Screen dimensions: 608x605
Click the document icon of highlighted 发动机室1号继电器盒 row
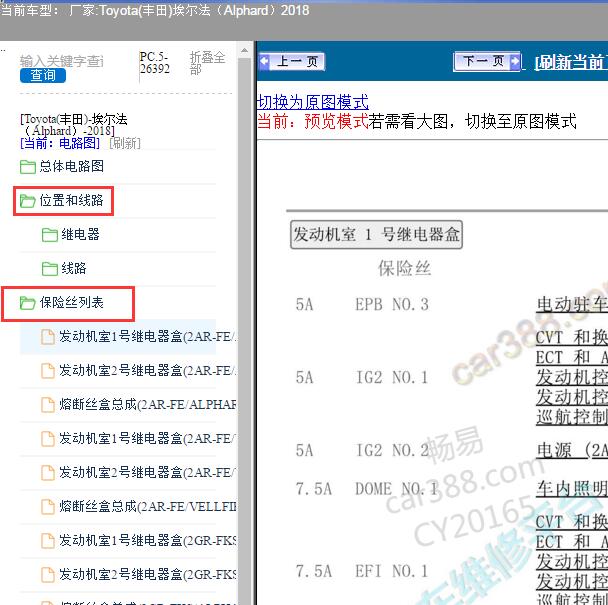click(48, 337)
